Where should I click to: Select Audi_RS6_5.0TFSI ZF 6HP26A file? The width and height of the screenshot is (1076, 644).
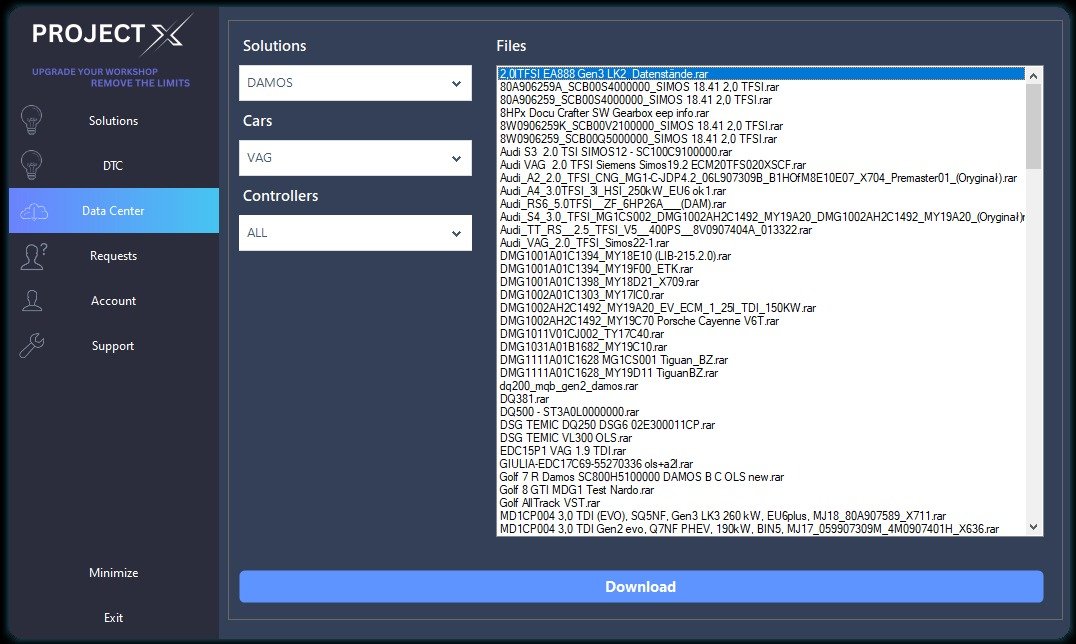click(x=761, y=204)
